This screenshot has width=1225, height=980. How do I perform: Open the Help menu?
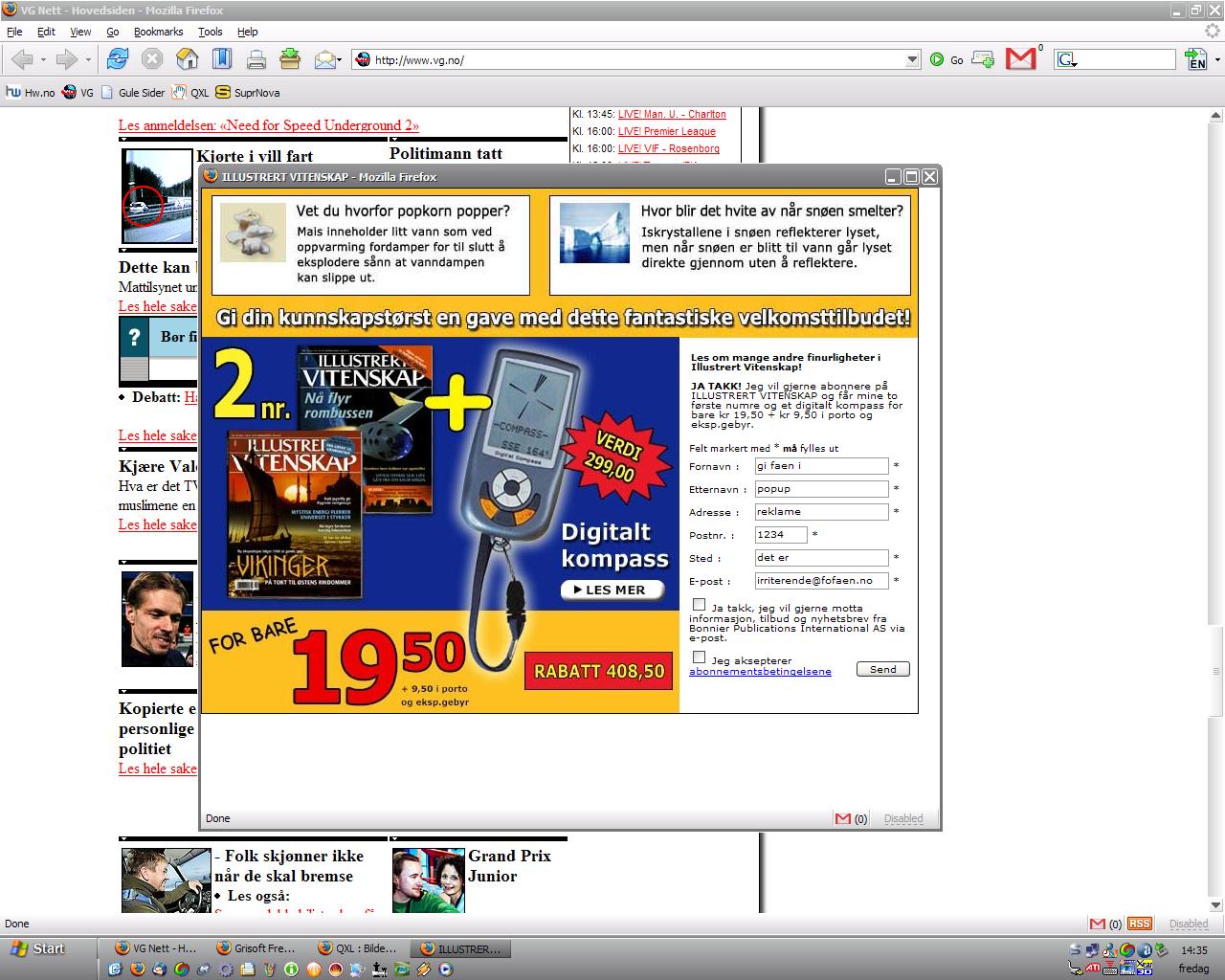coord(248,32)
